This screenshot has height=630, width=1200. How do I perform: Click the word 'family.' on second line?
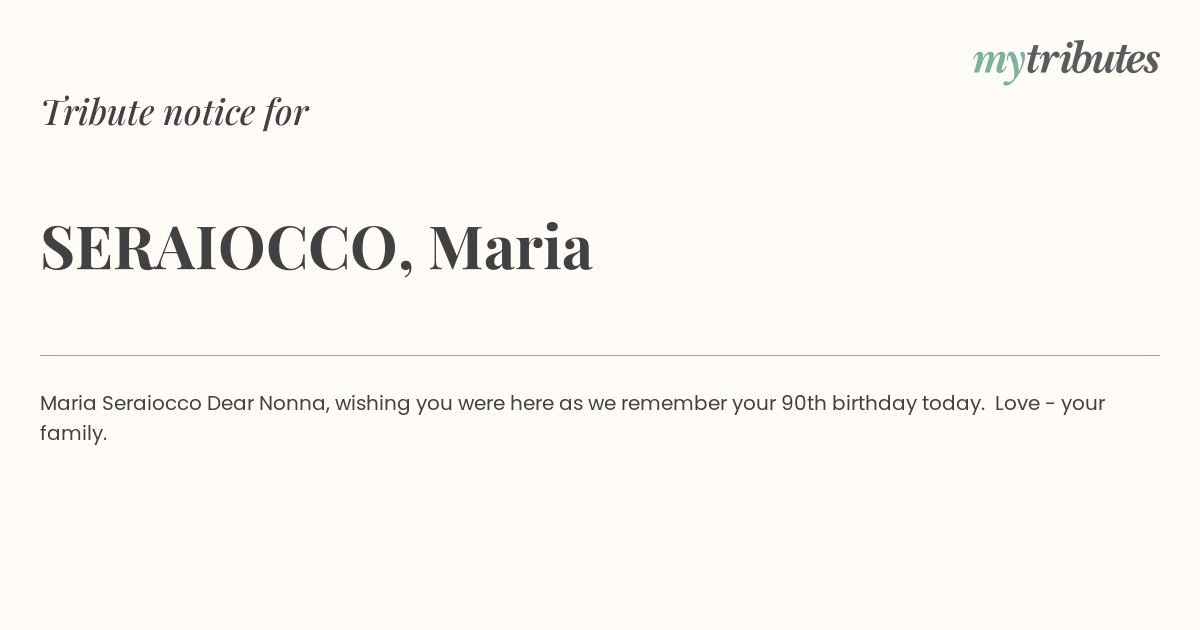coord(73,433)
